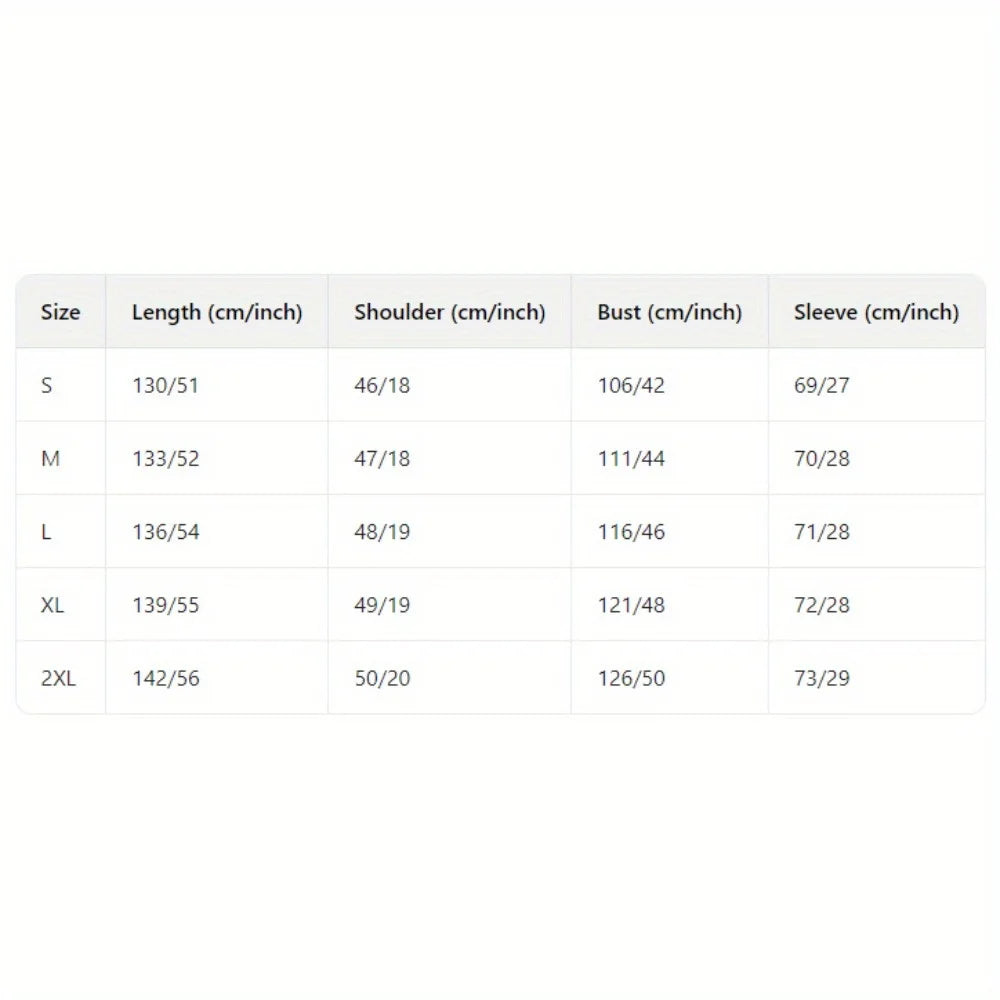Click the 126/50 bust value
Viewport: 1000px width, 1000px height.
point(631,678)
